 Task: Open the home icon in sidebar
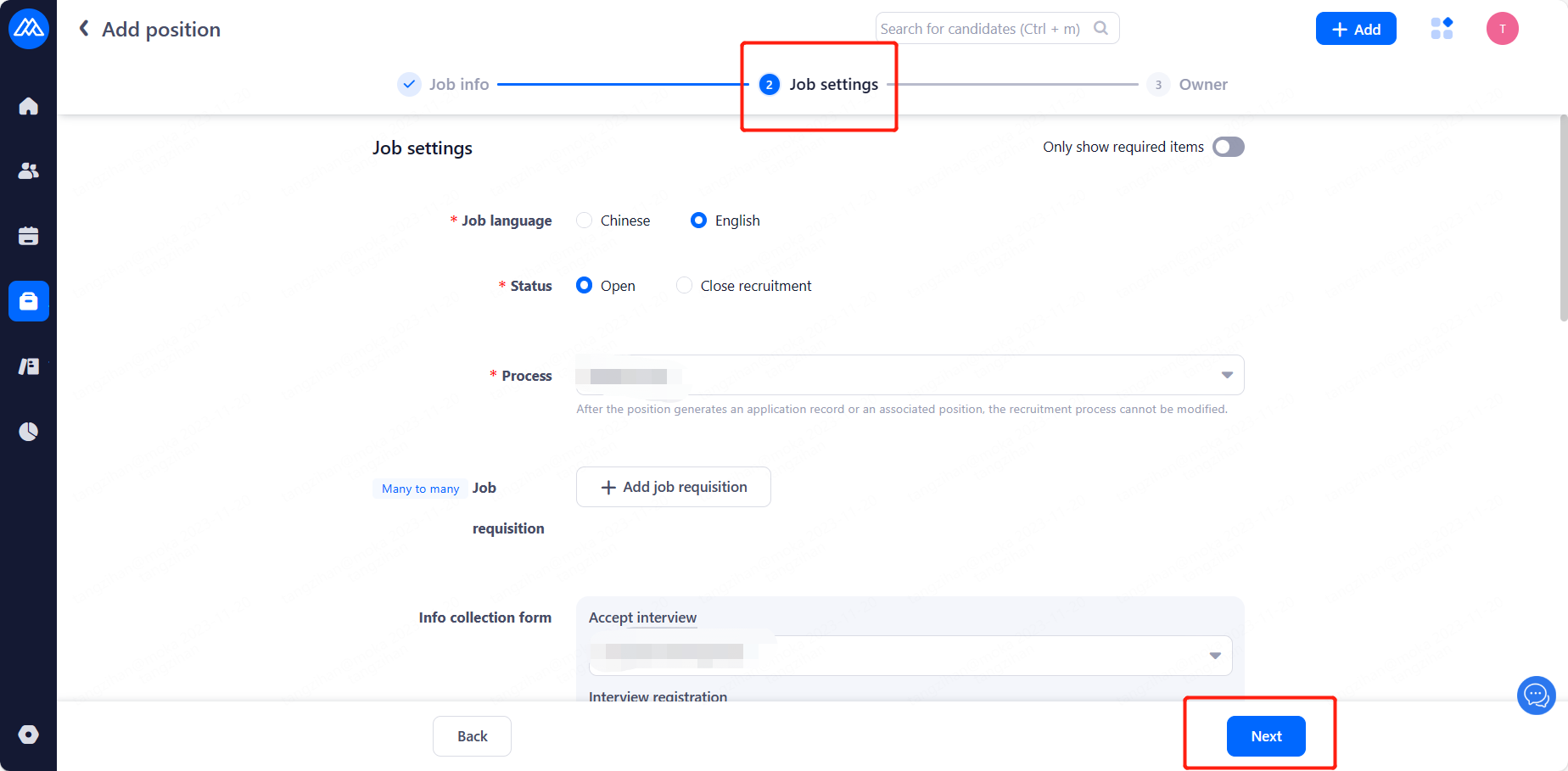tap(28, 106)
